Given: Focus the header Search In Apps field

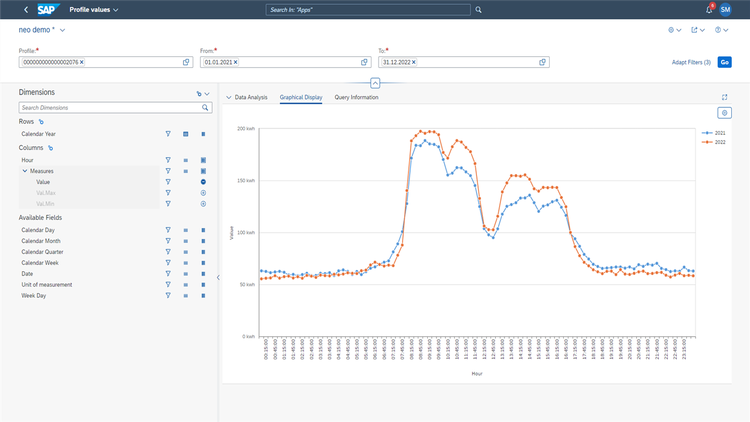Looking at the screenshot, I should [x=368, y=10].
